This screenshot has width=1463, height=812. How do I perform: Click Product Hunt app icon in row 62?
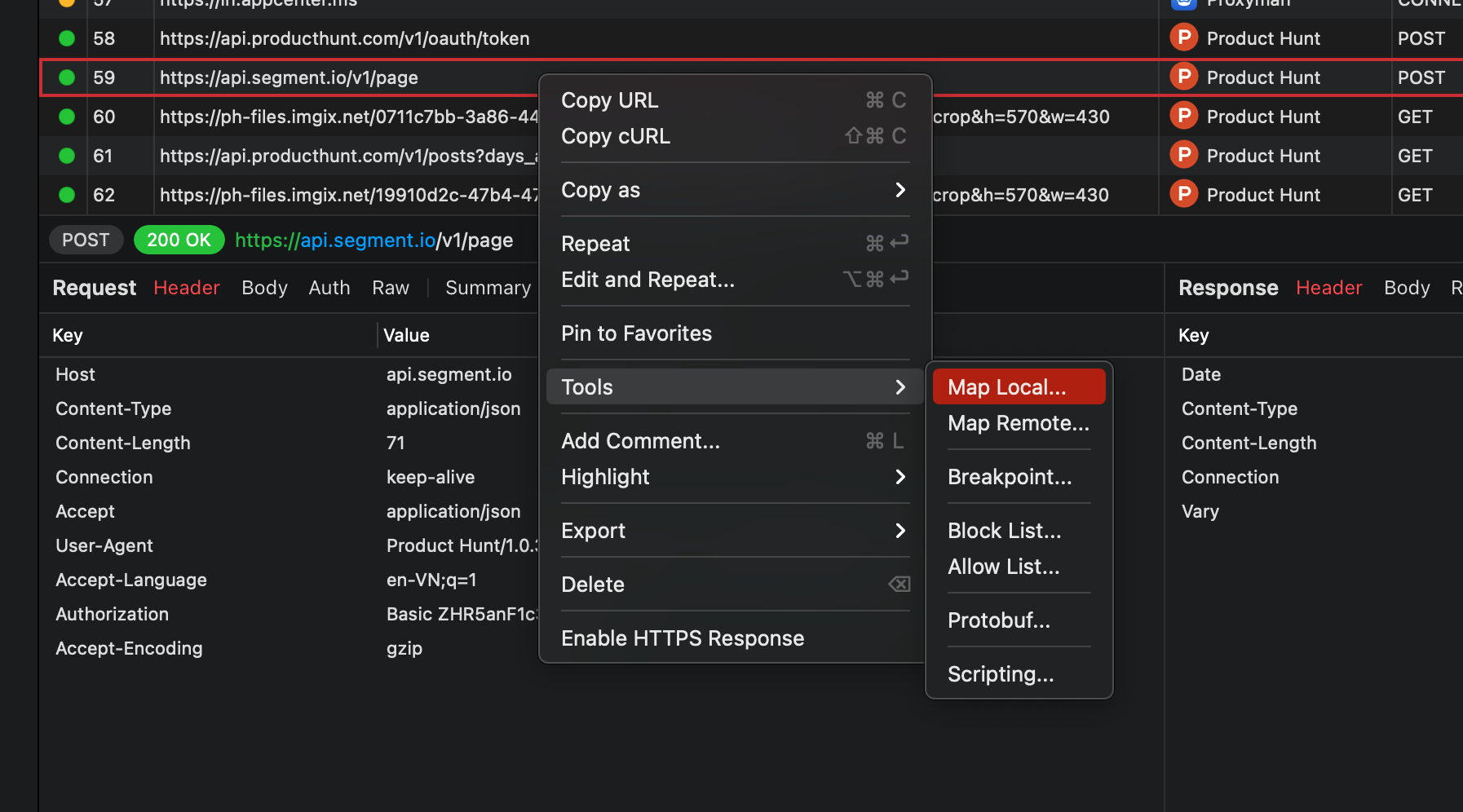click(1183, 194)
